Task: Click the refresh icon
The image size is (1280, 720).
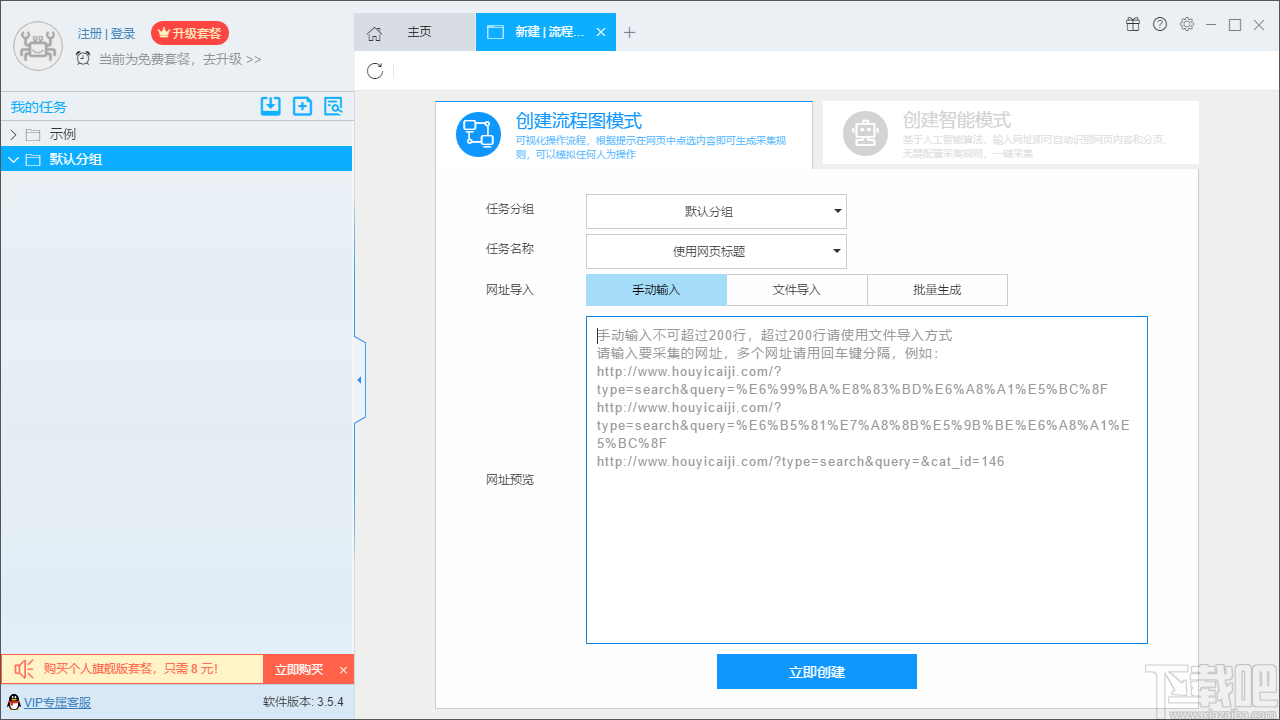Action: (375, 70)
